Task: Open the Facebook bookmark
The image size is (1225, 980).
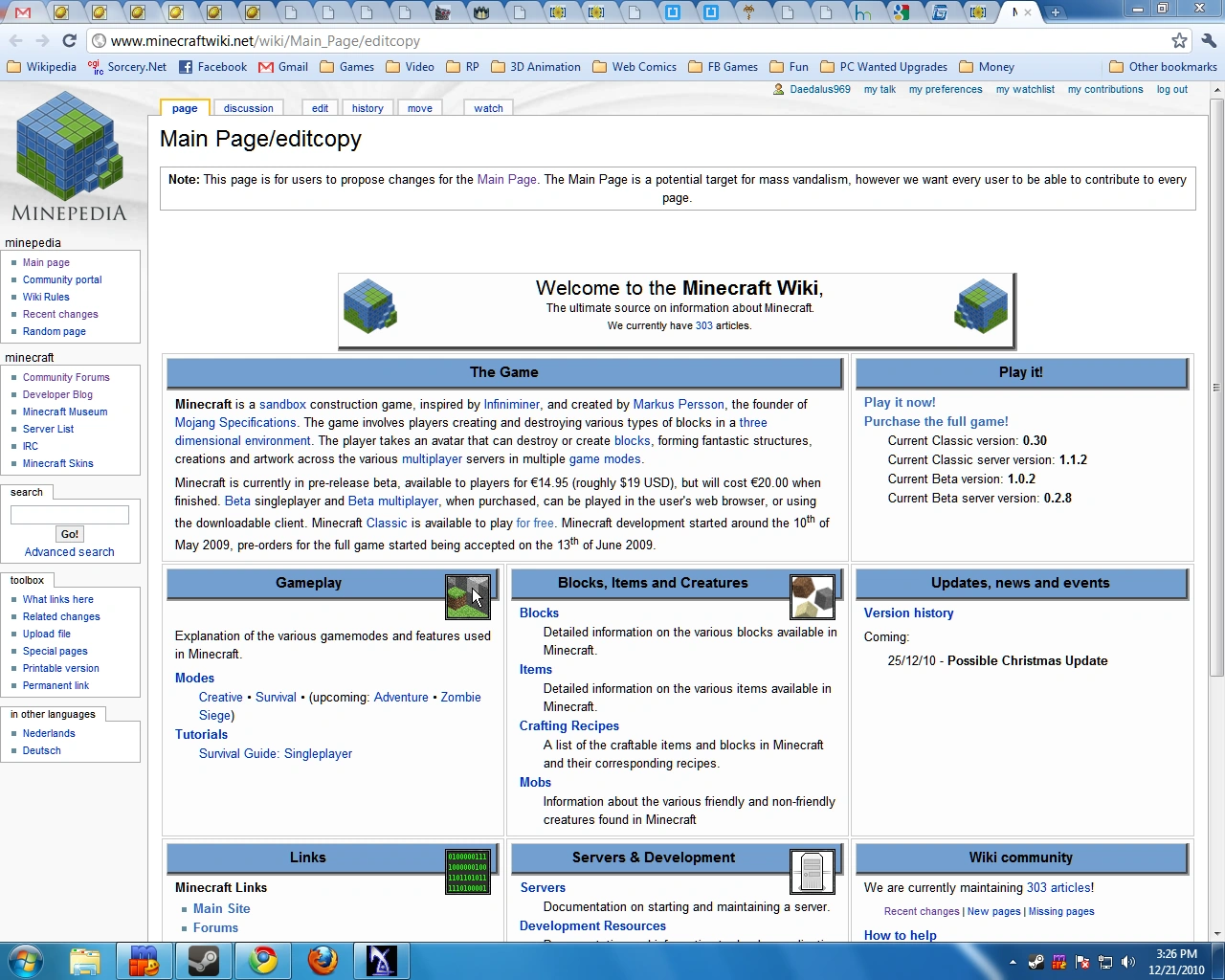Action: click(x=213, y=67)
